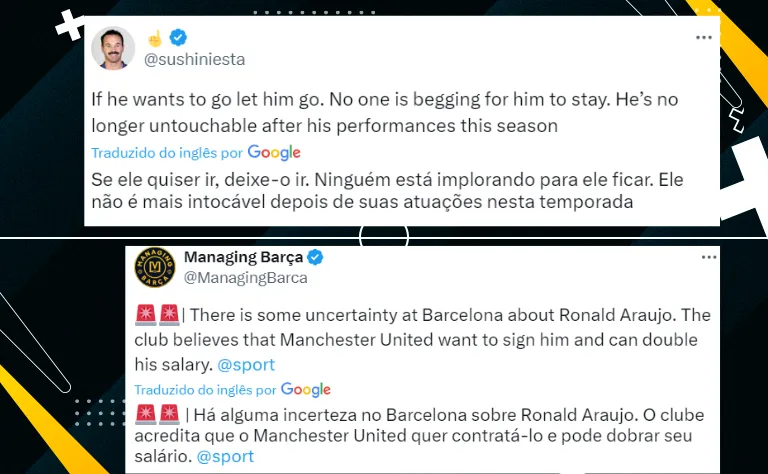Open the @sushiniesta handle link
This screenshot has height=474, width=768.
(196, 59)
